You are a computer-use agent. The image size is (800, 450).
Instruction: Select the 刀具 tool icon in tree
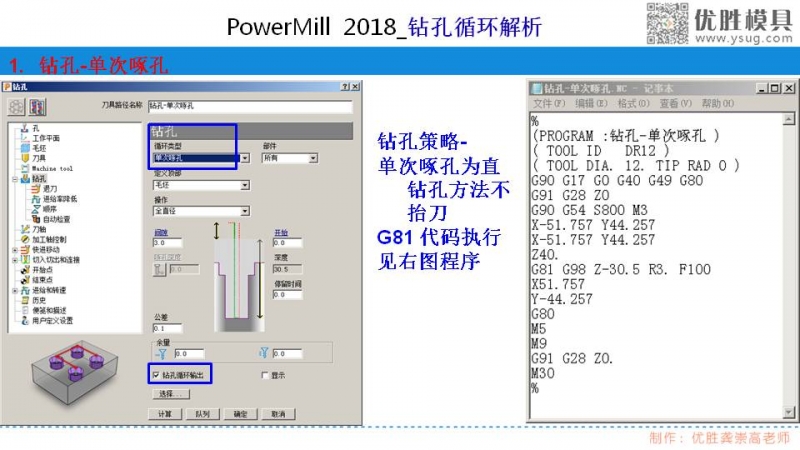24,158
